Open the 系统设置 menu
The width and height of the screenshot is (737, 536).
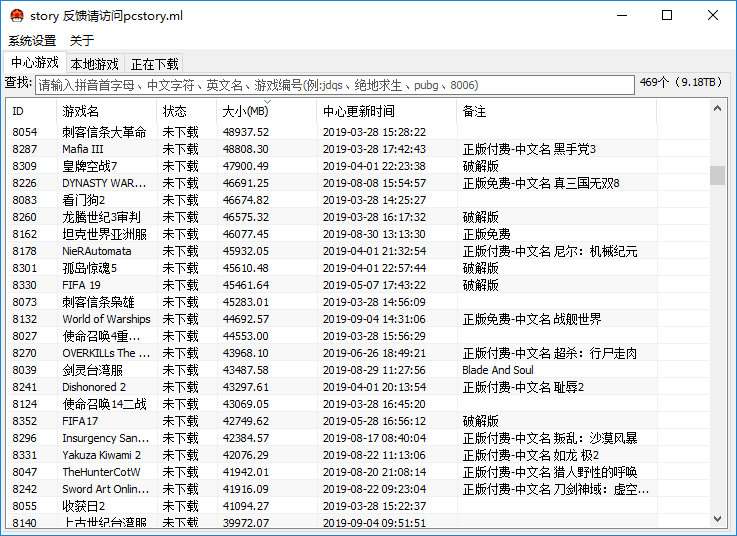(32, 41)
